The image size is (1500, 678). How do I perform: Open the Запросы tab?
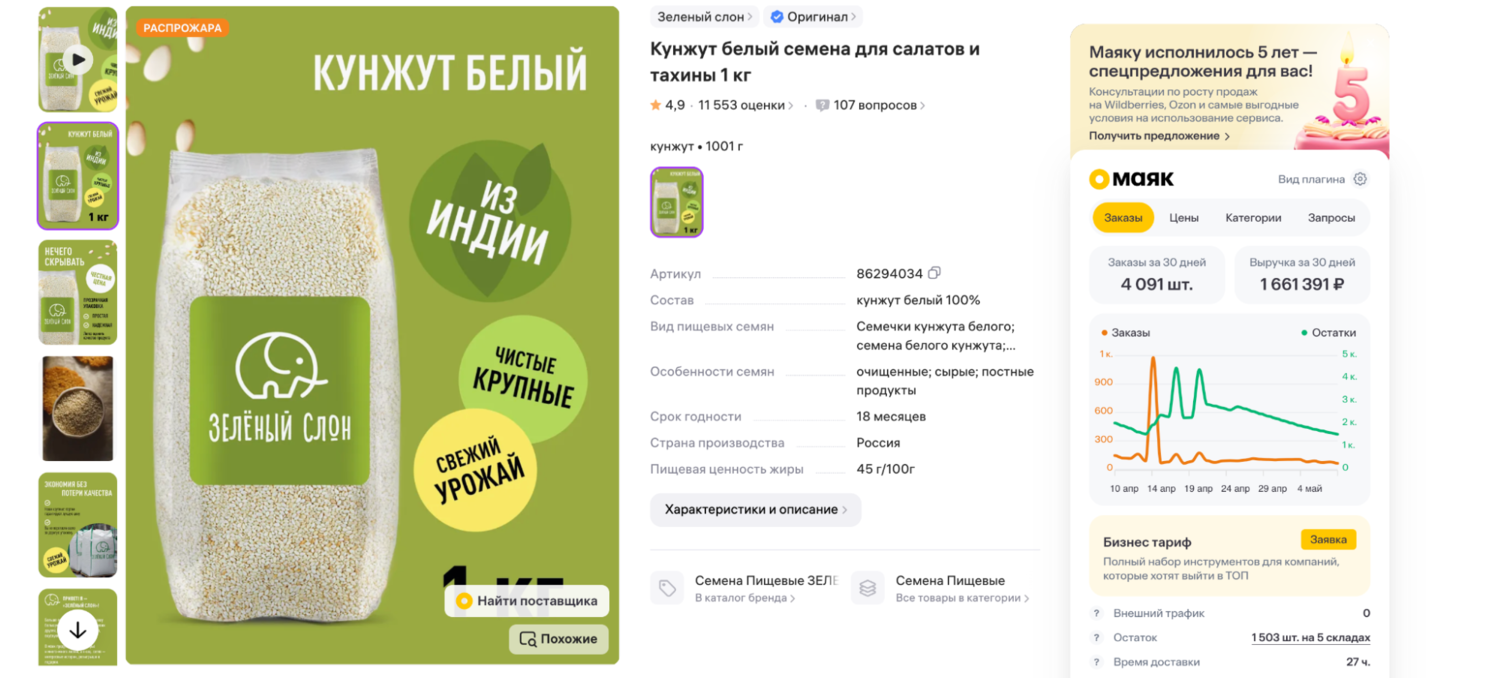click(1331, 217)
